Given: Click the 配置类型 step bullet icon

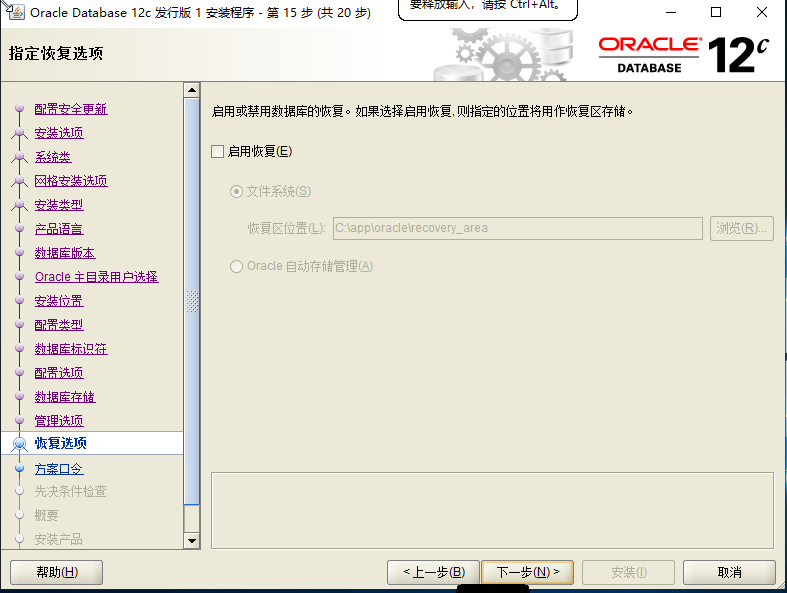Looking at the screenshot, I should (x=20, y=324).
